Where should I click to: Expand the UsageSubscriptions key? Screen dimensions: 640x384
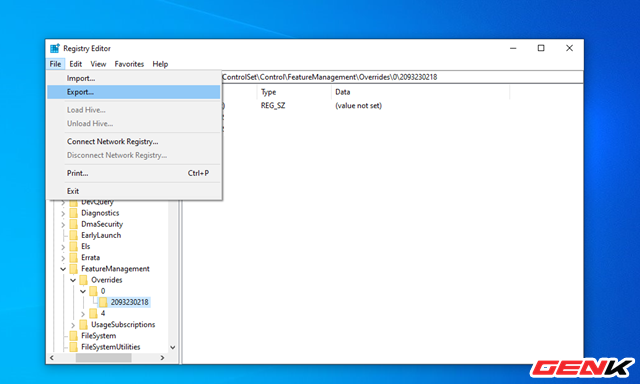73,325
